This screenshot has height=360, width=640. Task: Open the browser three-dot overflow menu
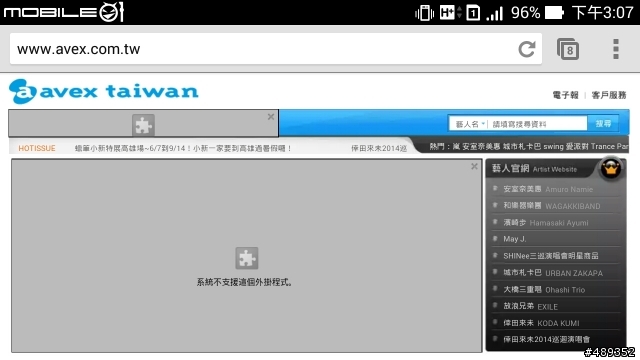[616, 49]
